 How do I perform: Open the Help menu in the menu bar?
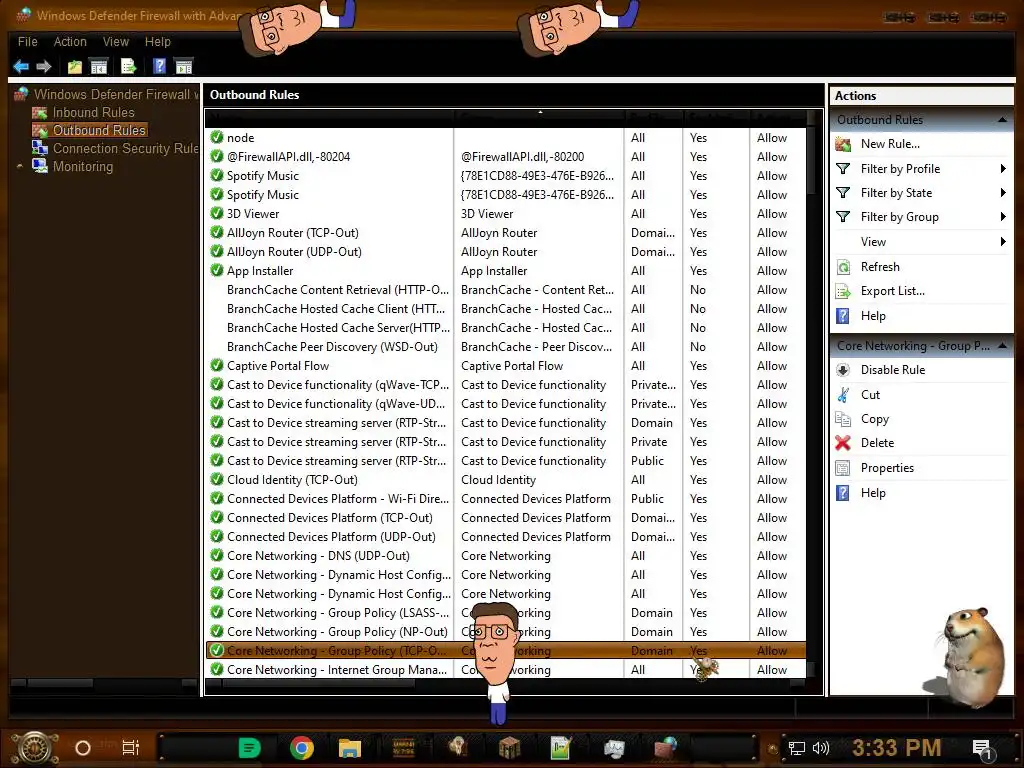[x=157, y=41]
